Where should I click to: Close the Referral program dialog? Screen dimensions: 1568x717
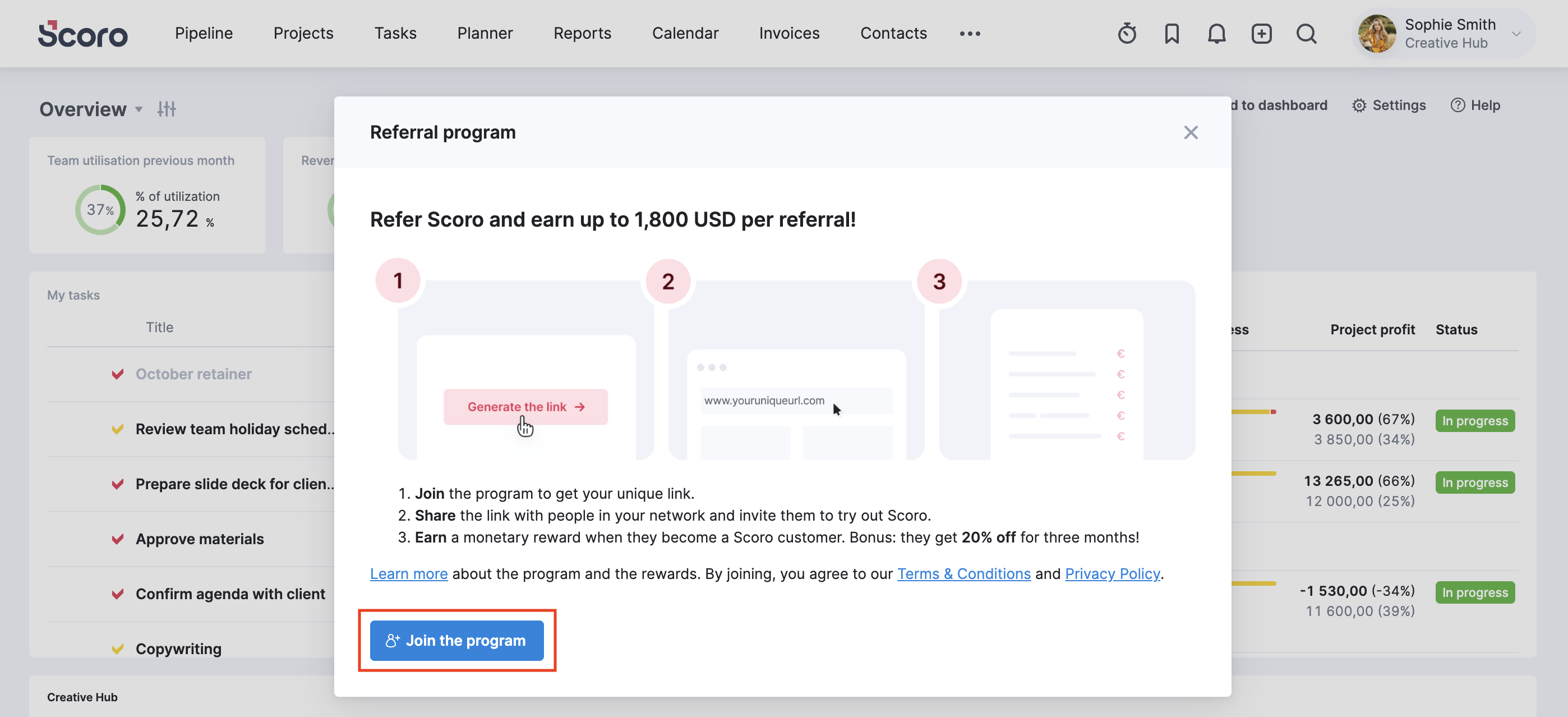(1191, 132)
